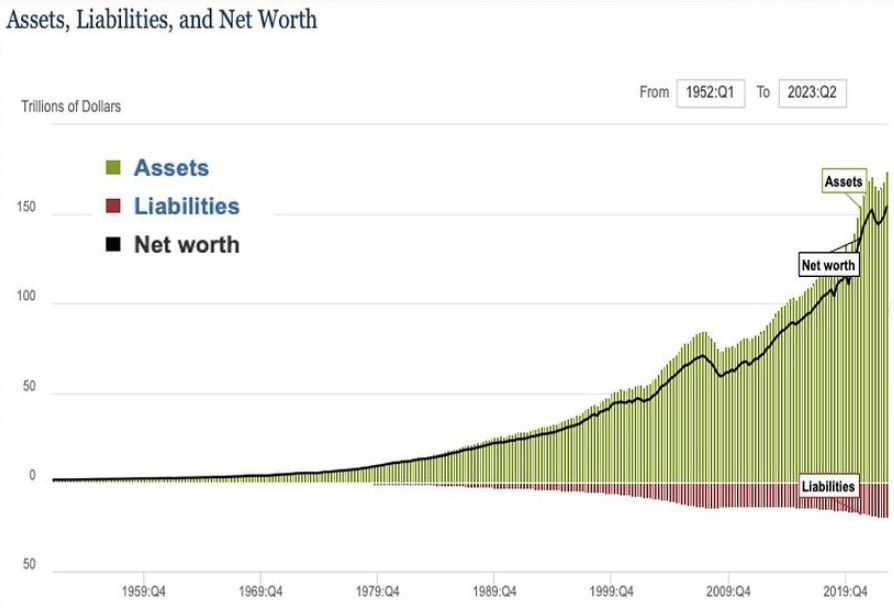Screen dimensions: 894x616
Task: Click the black Net worth legend swatch
Action: tap(113, 244)
